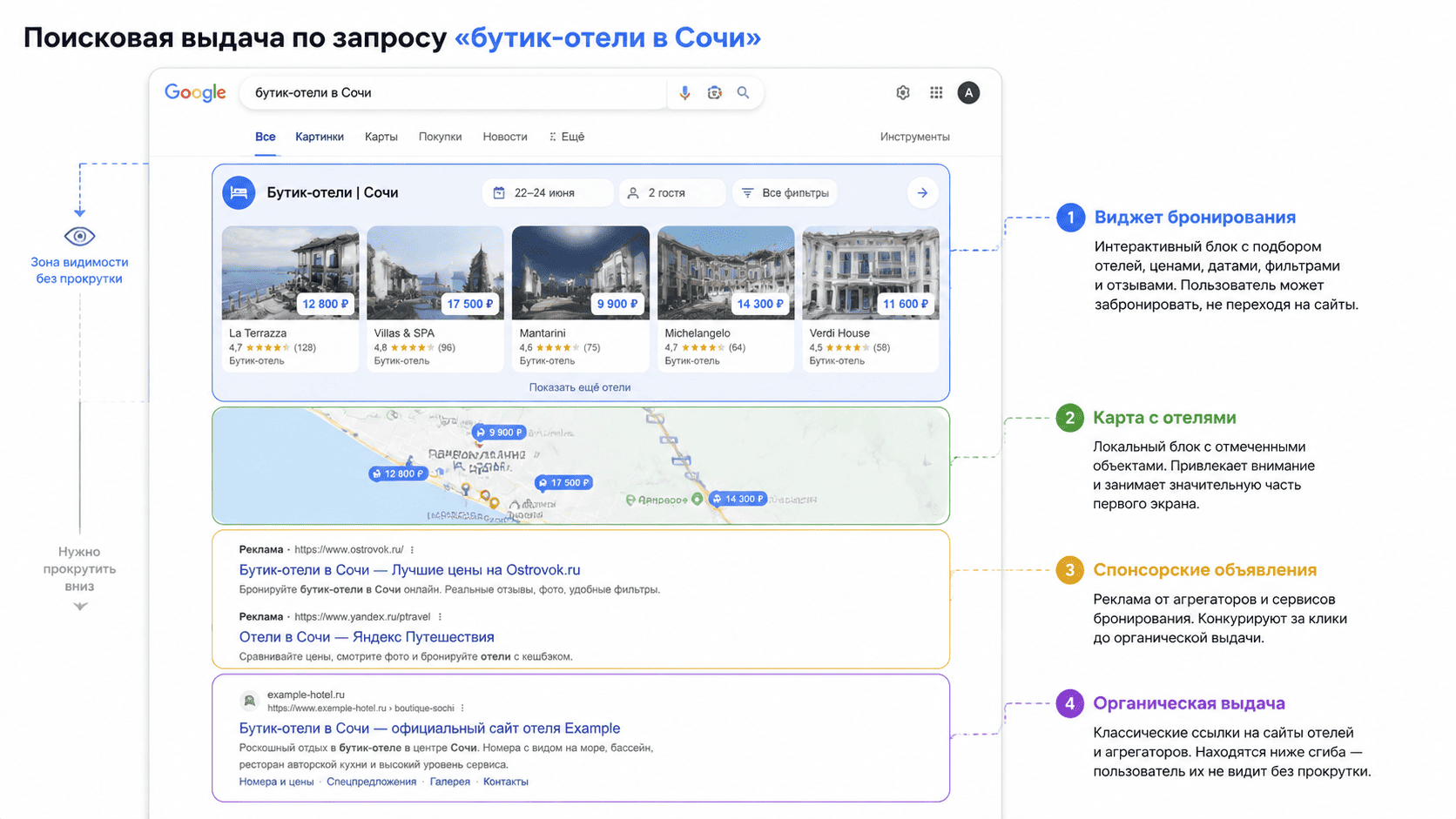The image size is (1456, 819).
Task: Click the La Terrazza hotel name
Action: pos(258,333)
